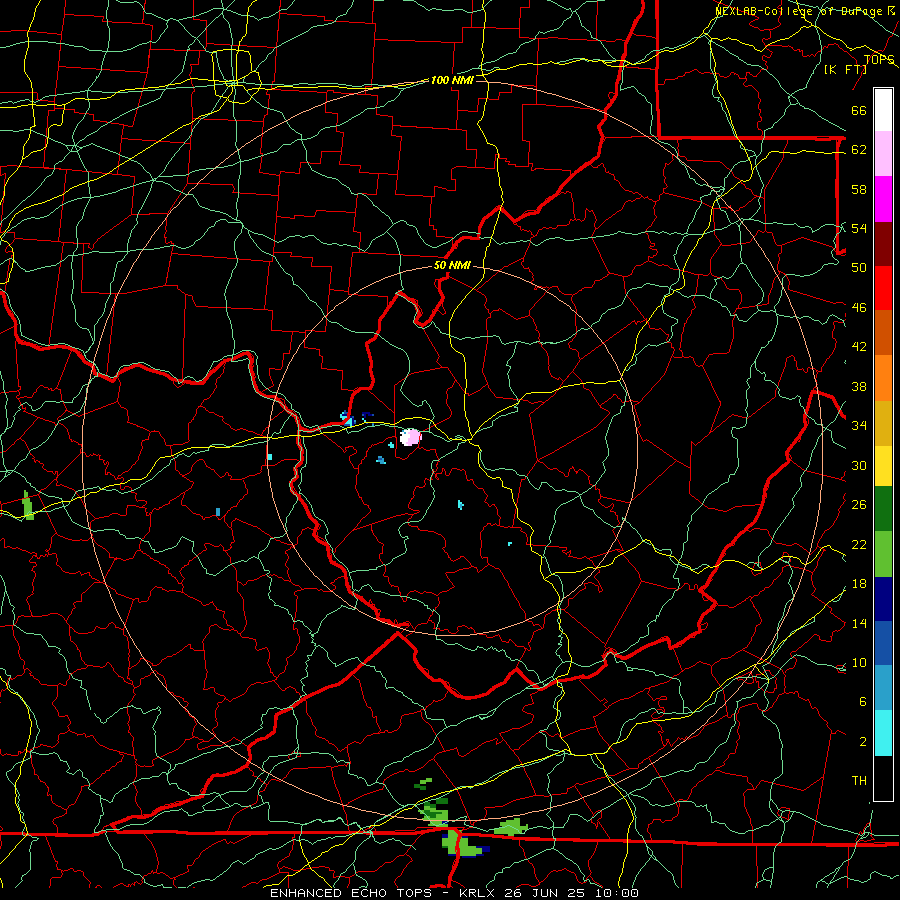Click the '50 NMI' range ring label
The height and width of the screenshot is (900, 900).
point(452,265)
